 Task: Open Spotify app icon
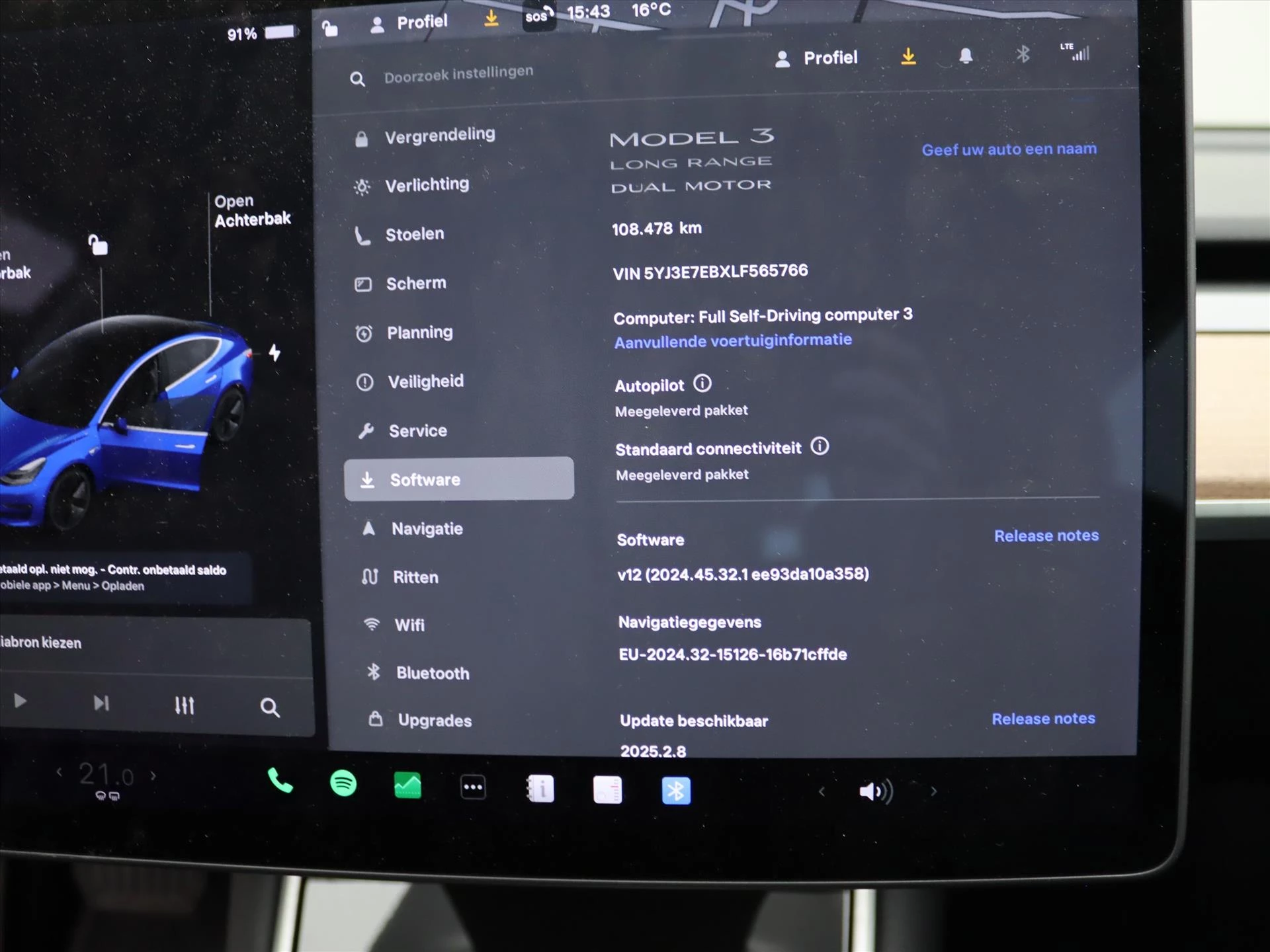click(x=342, y=789)
